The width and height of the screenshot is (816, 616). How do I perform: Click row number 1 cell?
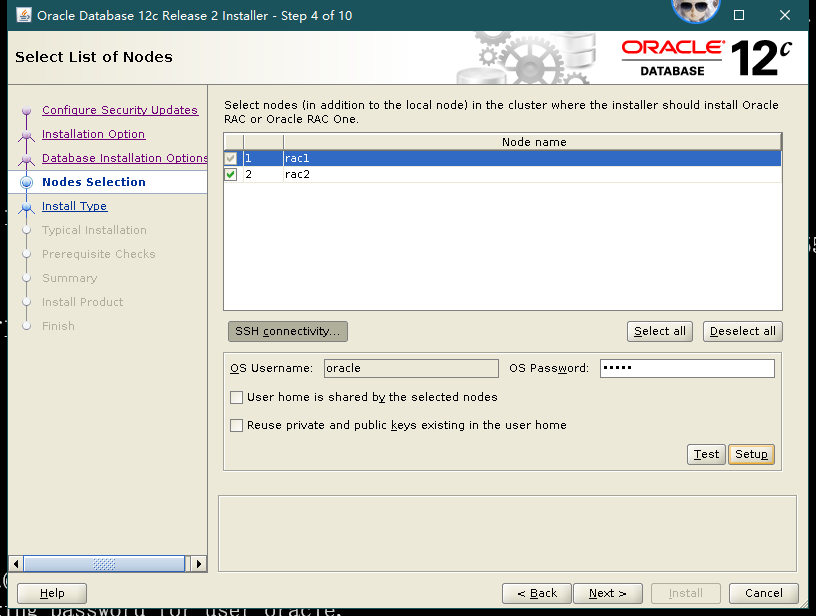[x=263, y=158]
